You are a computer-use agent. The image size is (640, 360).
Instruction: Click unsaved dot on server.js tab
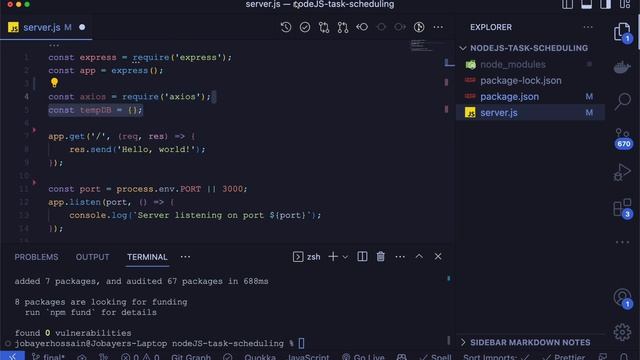(82, 27)
